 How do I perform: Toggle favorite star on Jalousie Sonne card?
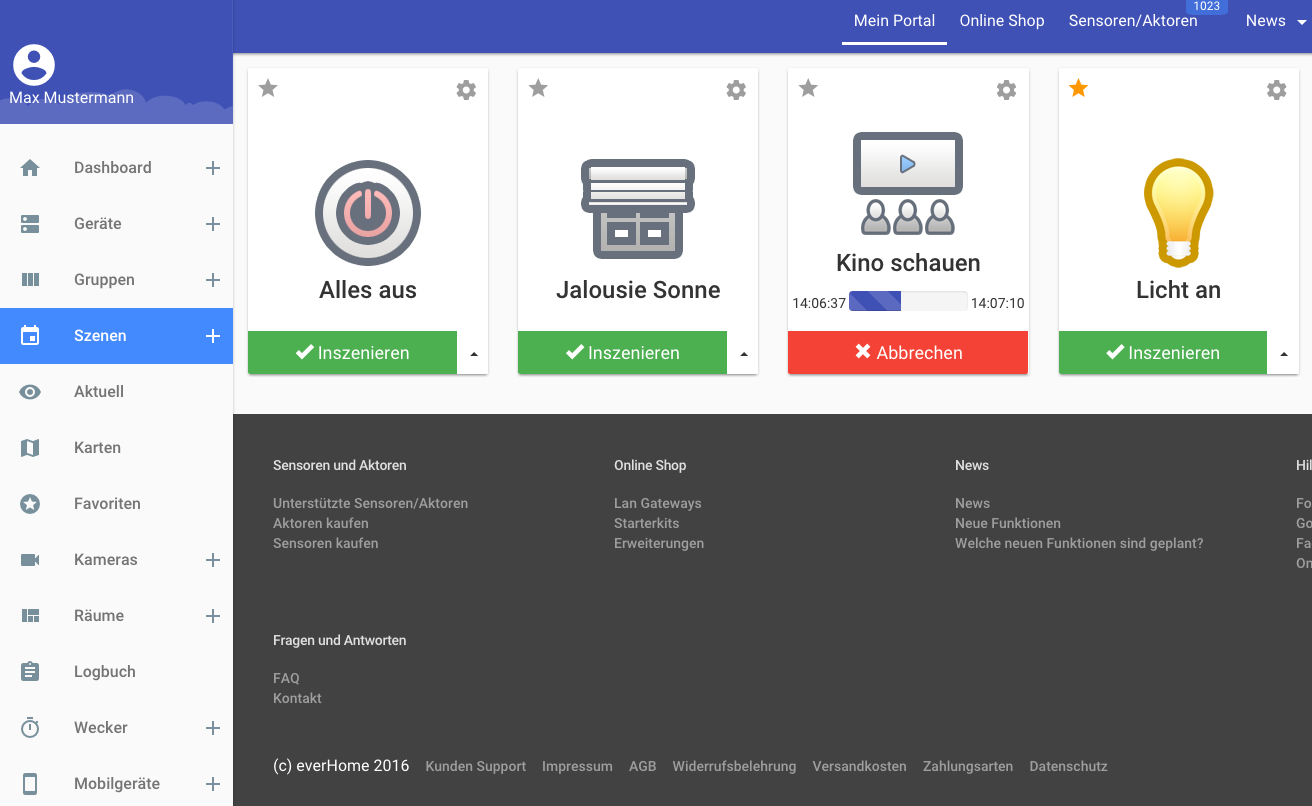point(538,89)
